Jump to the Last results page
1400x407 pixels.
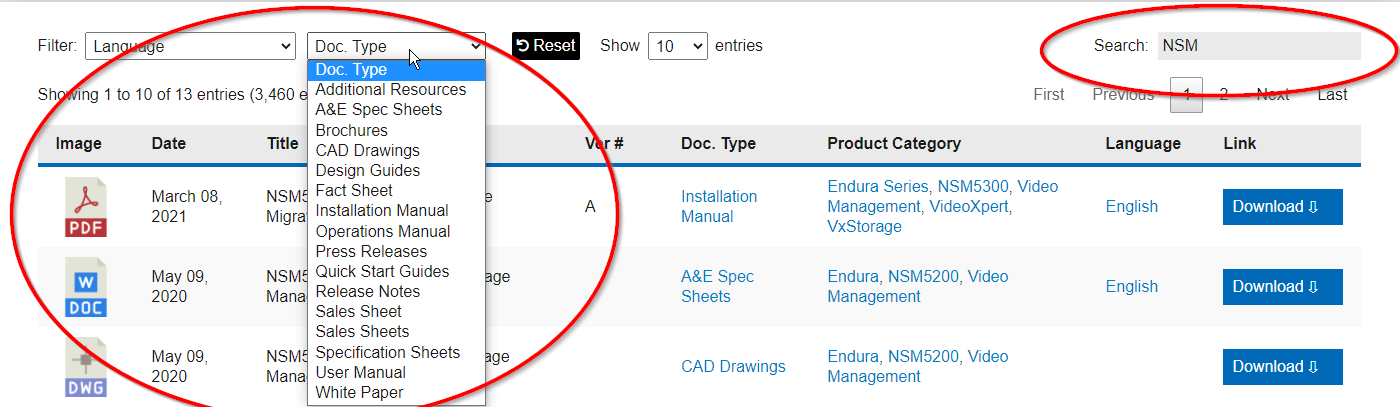(x=1332, y=95)
